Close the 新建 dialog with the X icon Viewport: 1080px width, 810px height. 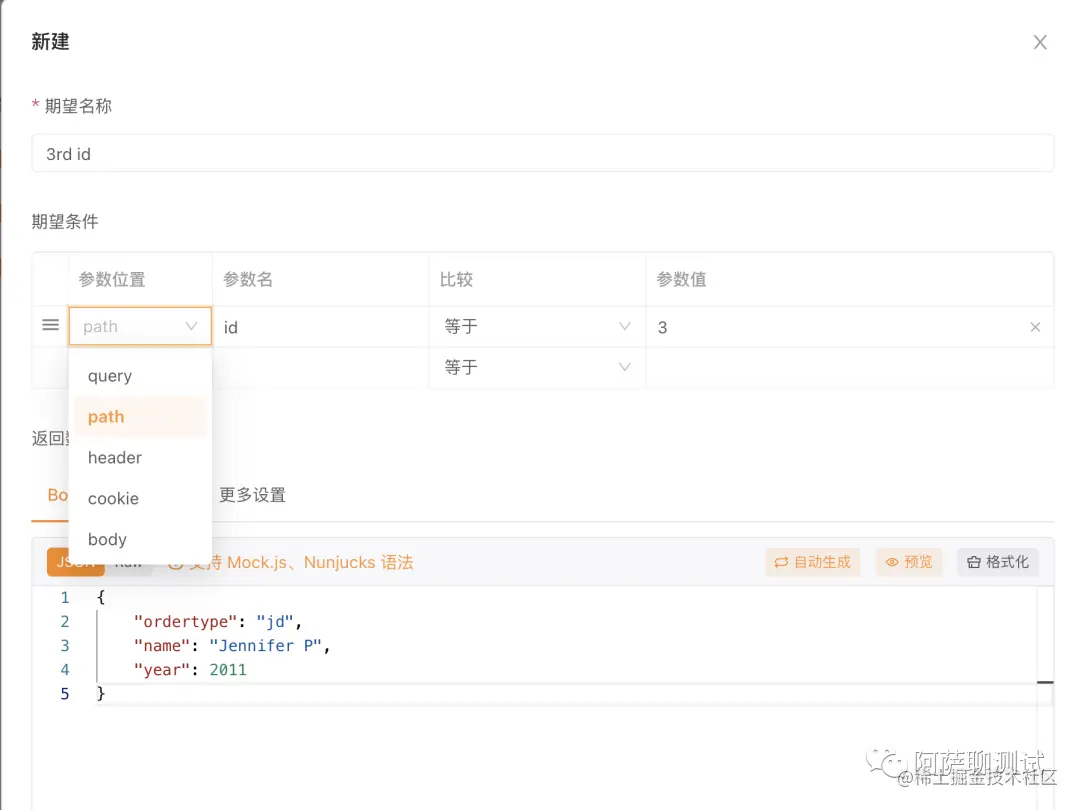coord(1039,43)
